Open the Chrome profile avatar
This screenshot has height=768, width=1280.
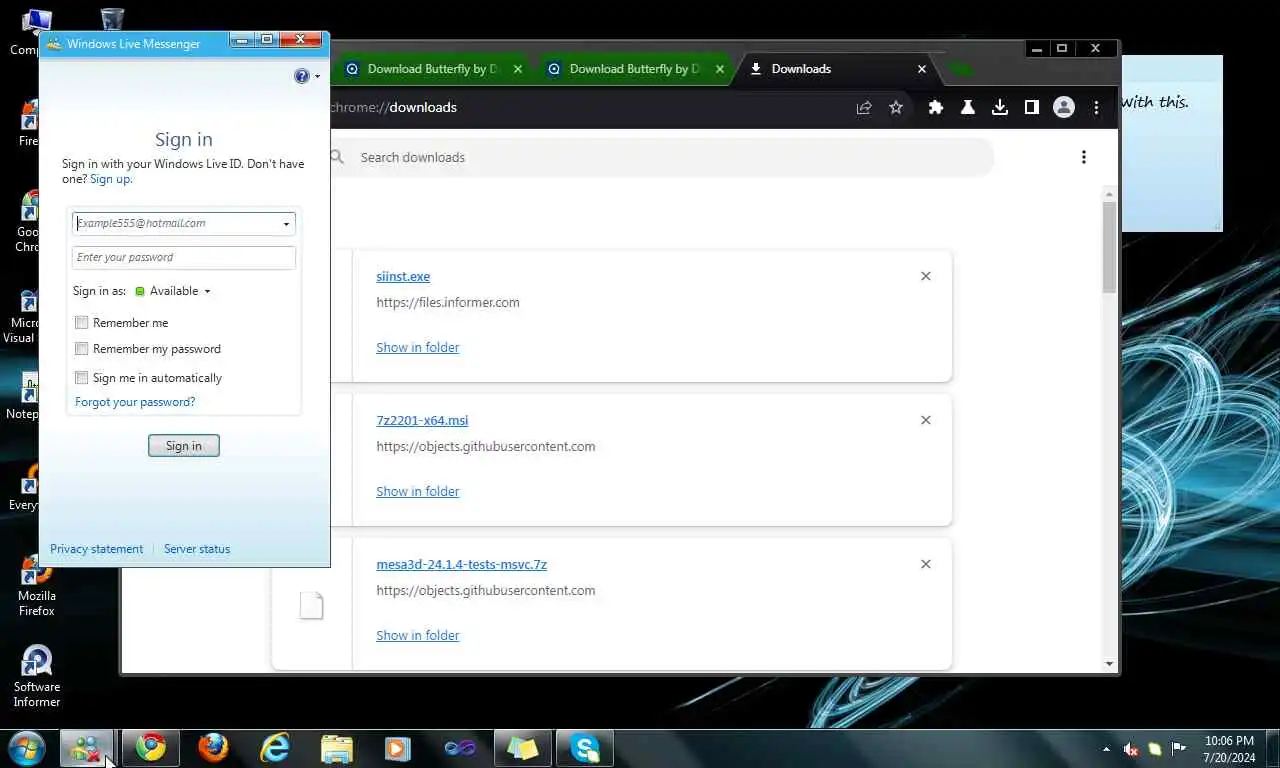[x=1064, y=107]
